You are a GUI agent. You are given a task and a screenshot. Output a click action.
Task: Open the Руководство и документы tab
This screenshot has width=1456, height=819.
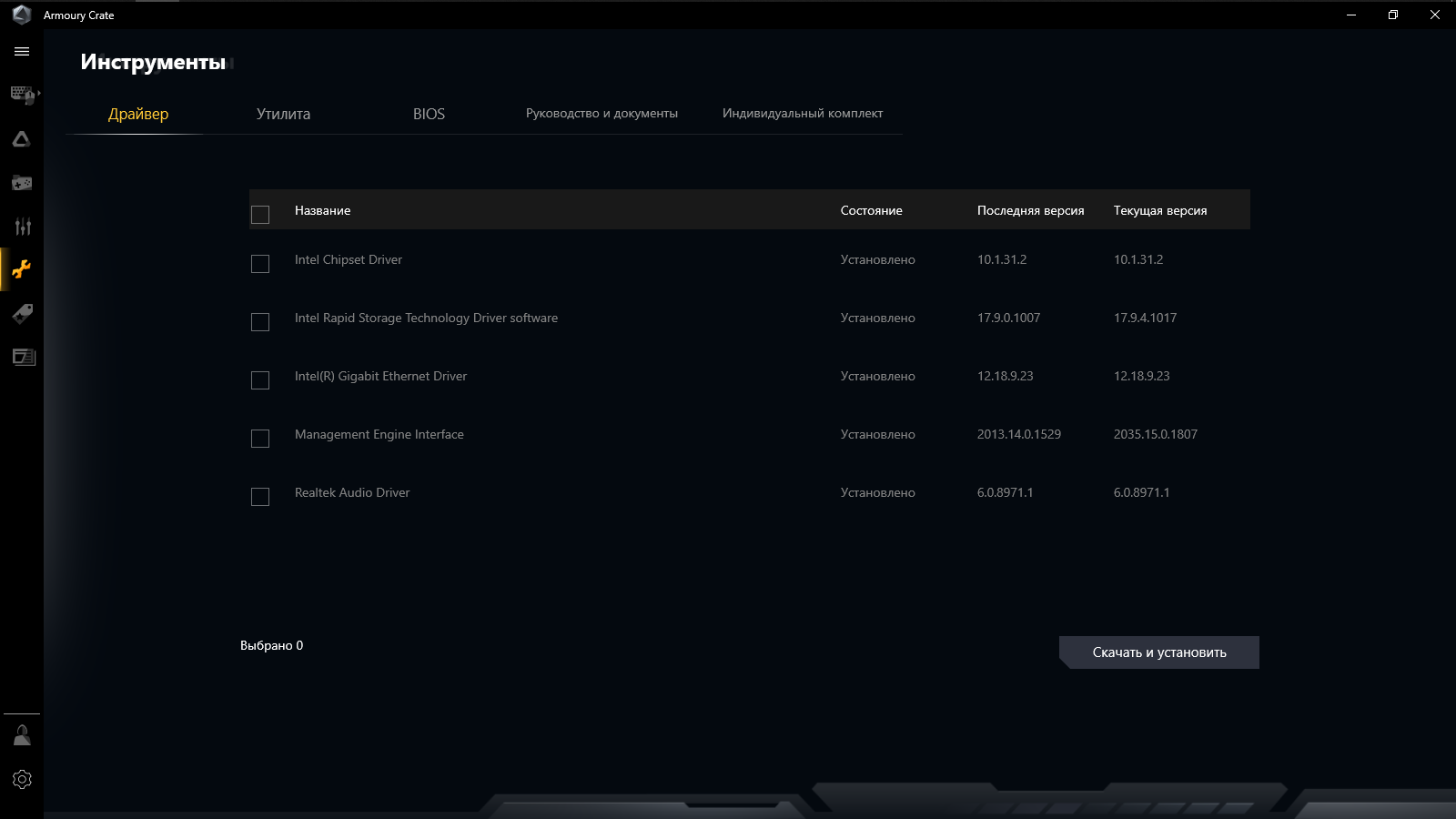[602, 114]
